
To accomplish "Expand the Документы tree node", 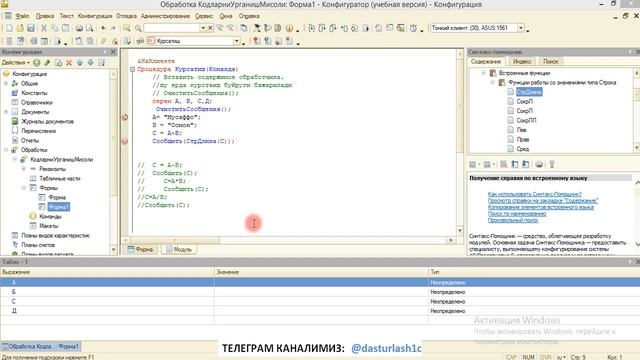I will [6, 112].
